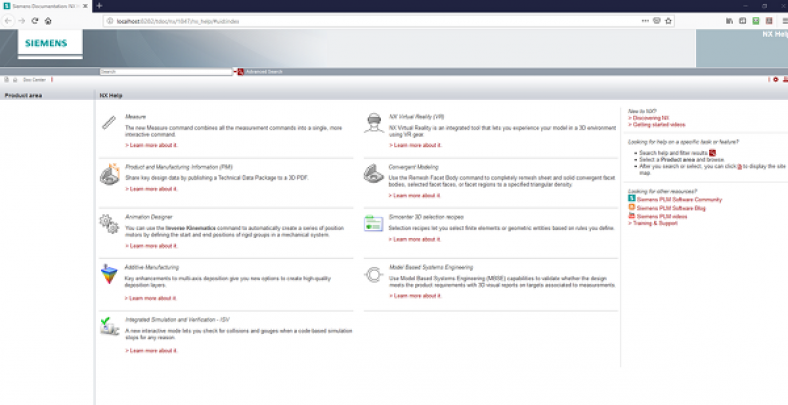Viewport: 788px width, 405px height.
Task: Click the browser address bar URL
Action: [178, 21]
